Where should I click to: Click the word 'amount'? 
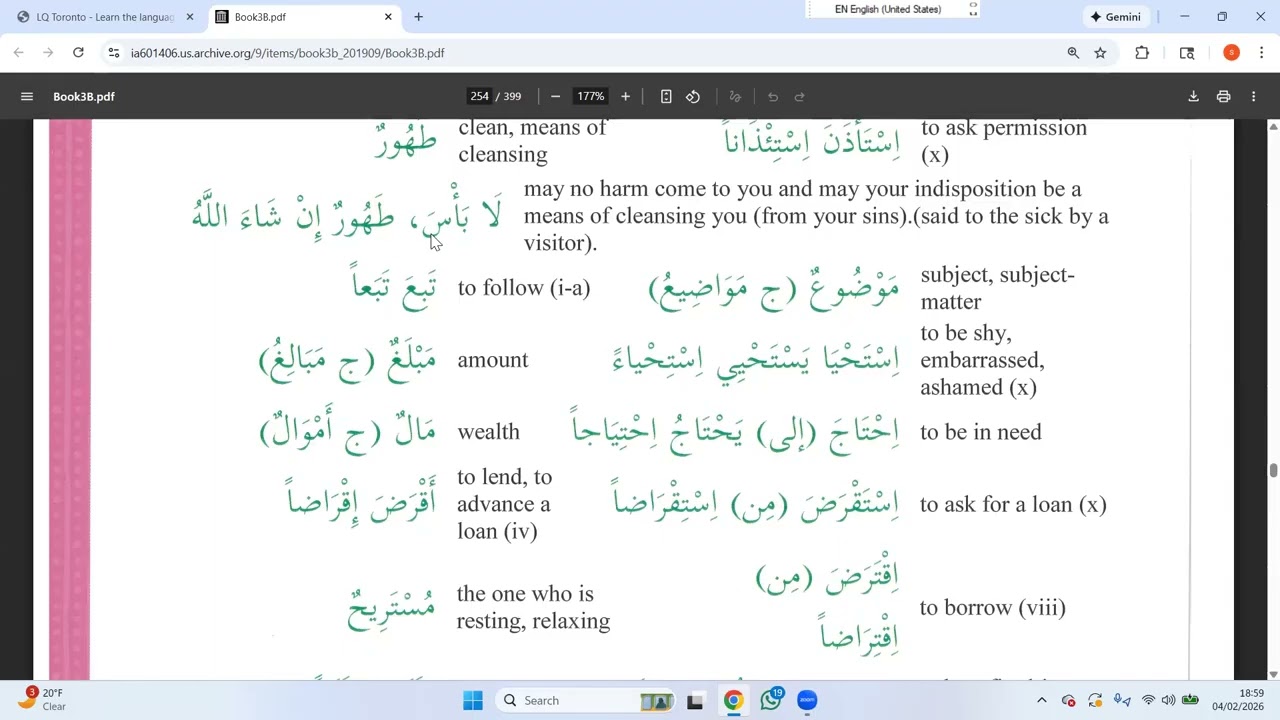pyautogui.click(x=493, y=360)
